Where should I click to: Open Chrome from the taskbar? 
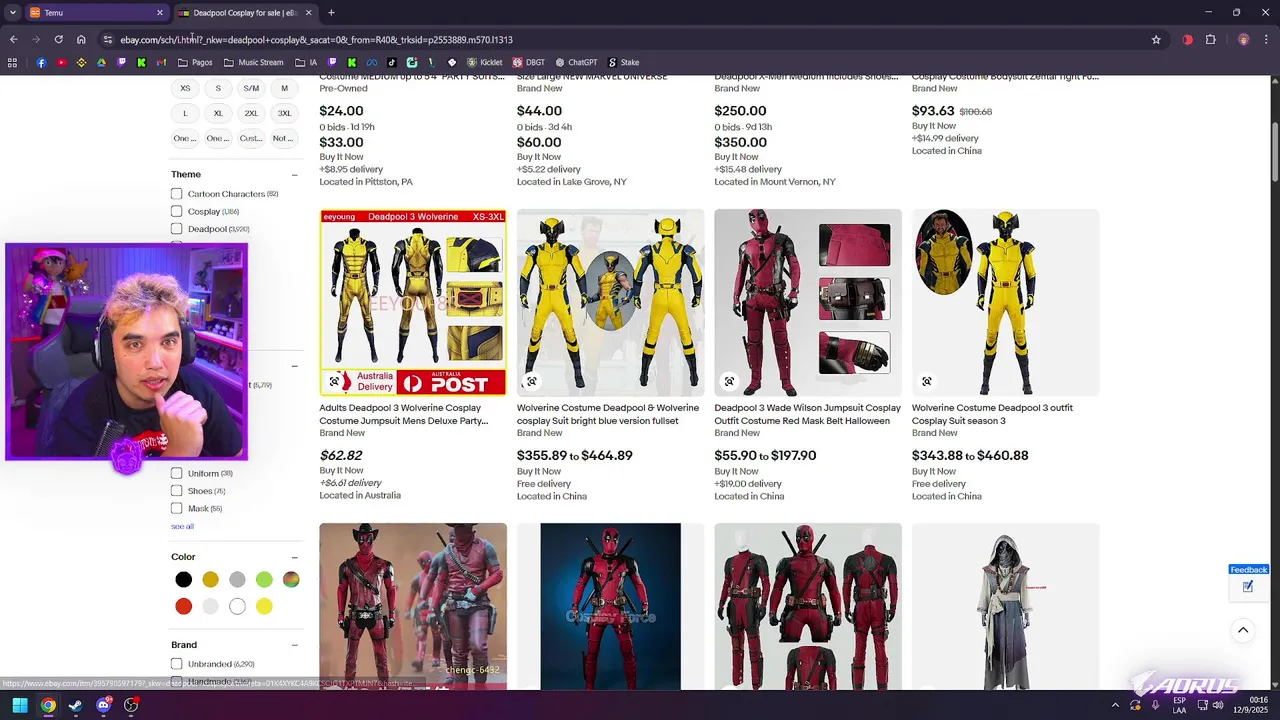[47, 705]
